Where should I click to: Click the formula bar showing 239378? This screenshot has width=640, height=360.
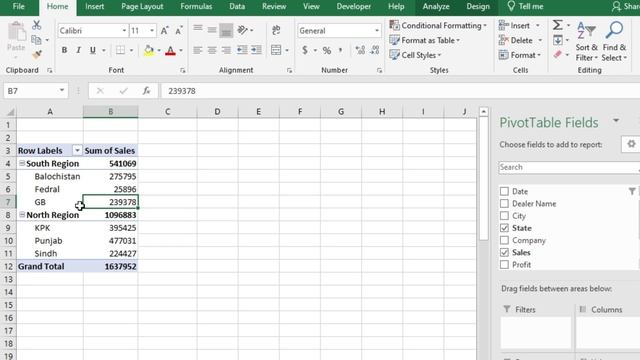(400, 91)
